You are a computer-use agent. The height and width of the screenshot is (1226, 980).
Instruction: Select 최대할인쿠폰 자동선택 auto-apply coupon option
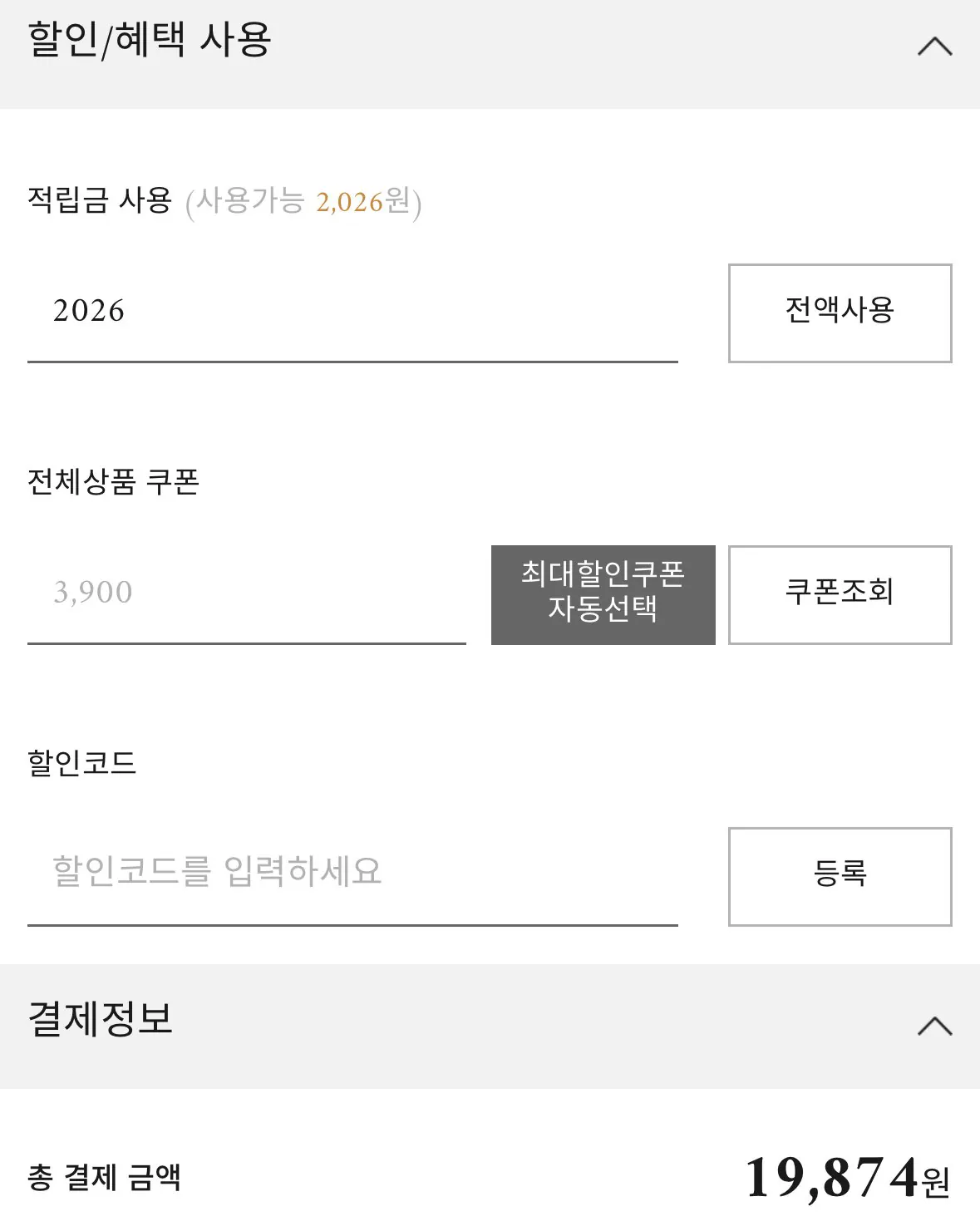coord(602,595)
